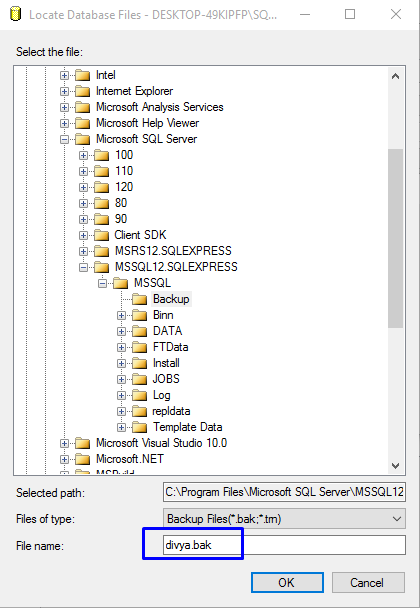This screenshot has height=608, width=420.
Task: Click the database icon in title bar
Action: click(x=15, y=14)
